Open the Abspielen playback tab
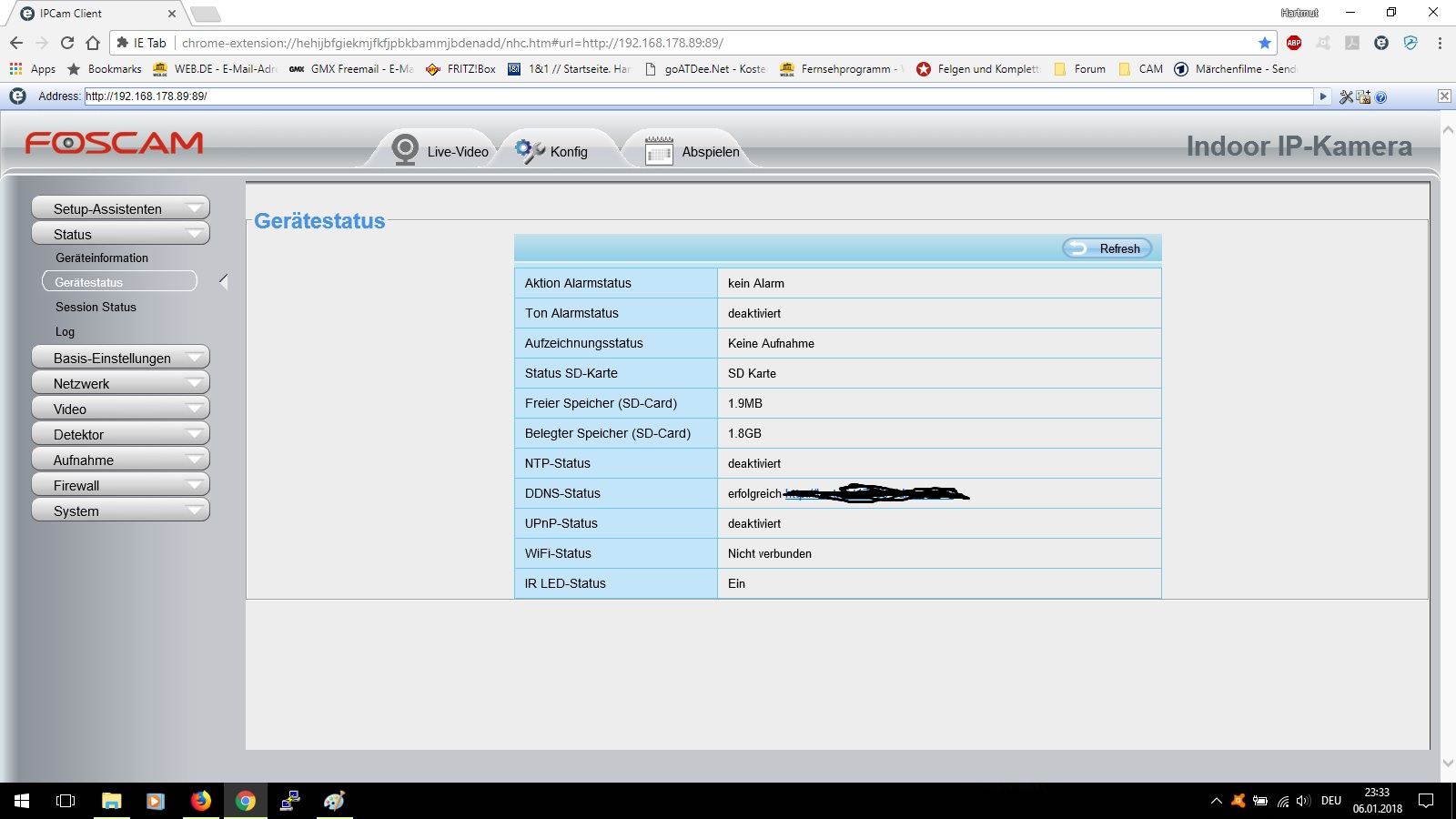Image resolution: width=1456 pixels, height=819 pixels. (693, 151)
